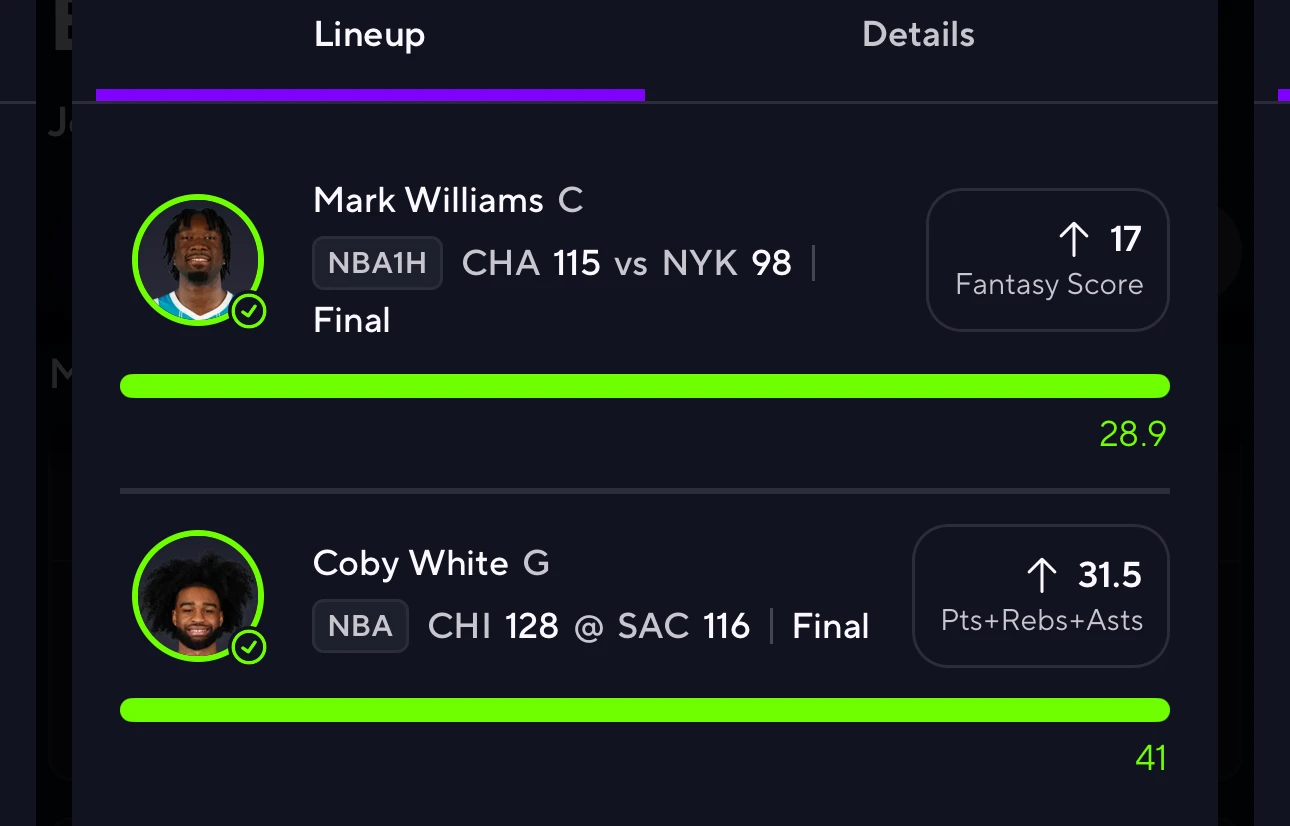
Task: Select the Mark Williams C name
Action: (x=448, y=200)
